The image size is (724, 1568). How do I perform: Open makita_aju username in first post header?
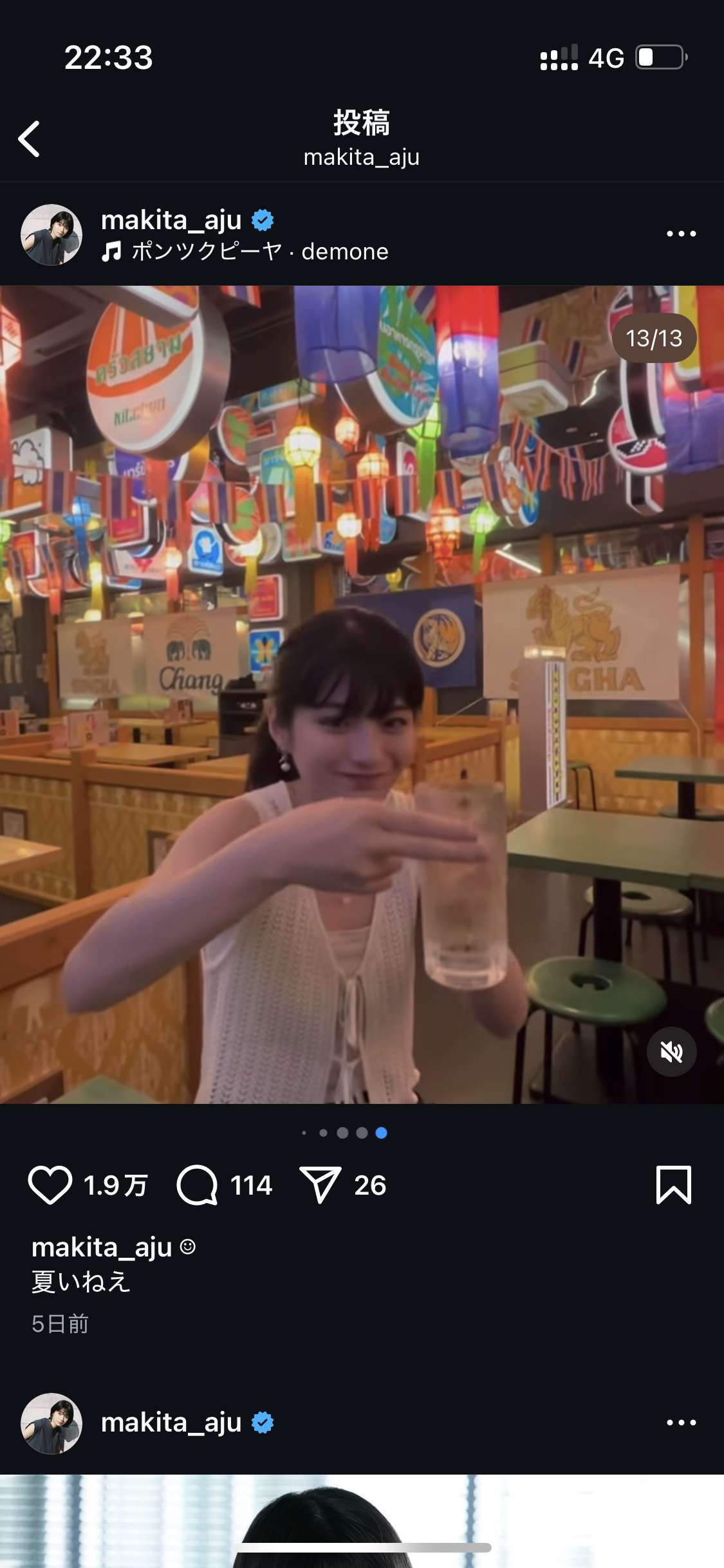(171, 220)
